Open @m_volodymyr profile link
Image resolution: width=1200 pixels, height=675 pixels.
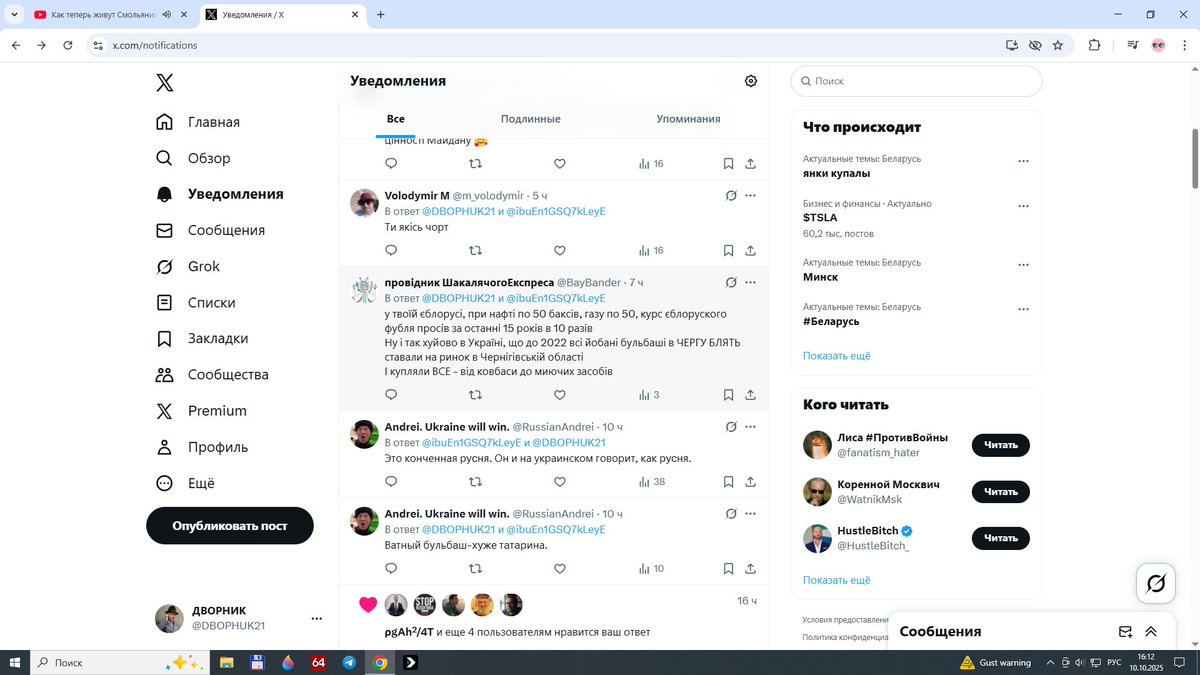tap(488, 196)
